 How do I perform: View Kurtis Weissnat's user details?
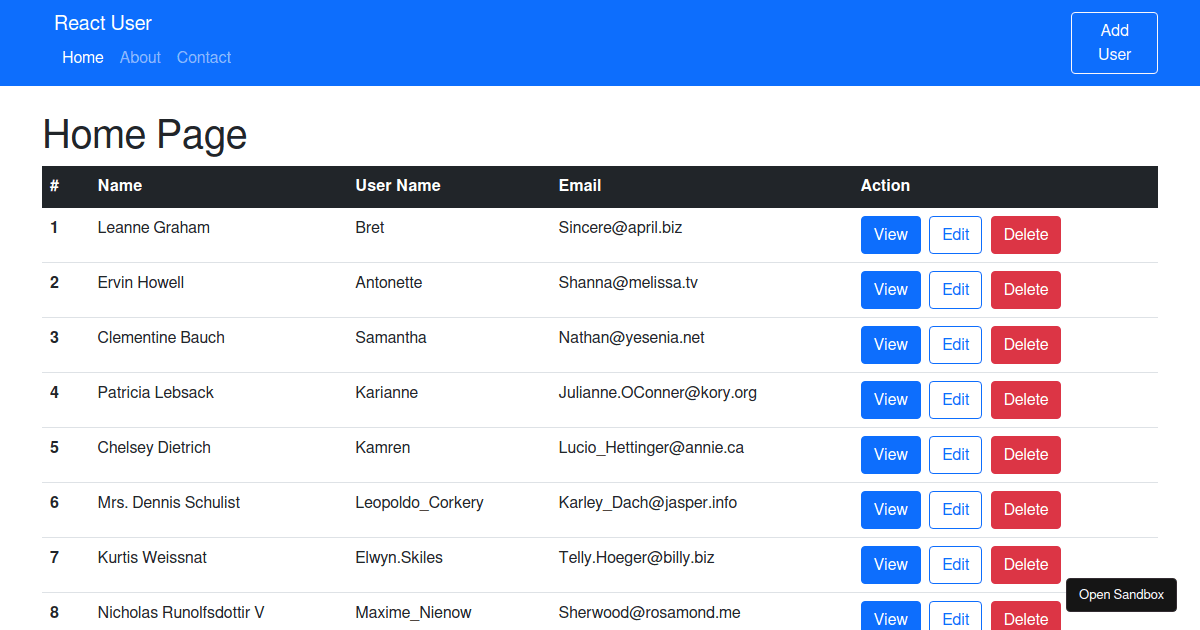click(x=890, y=564)
